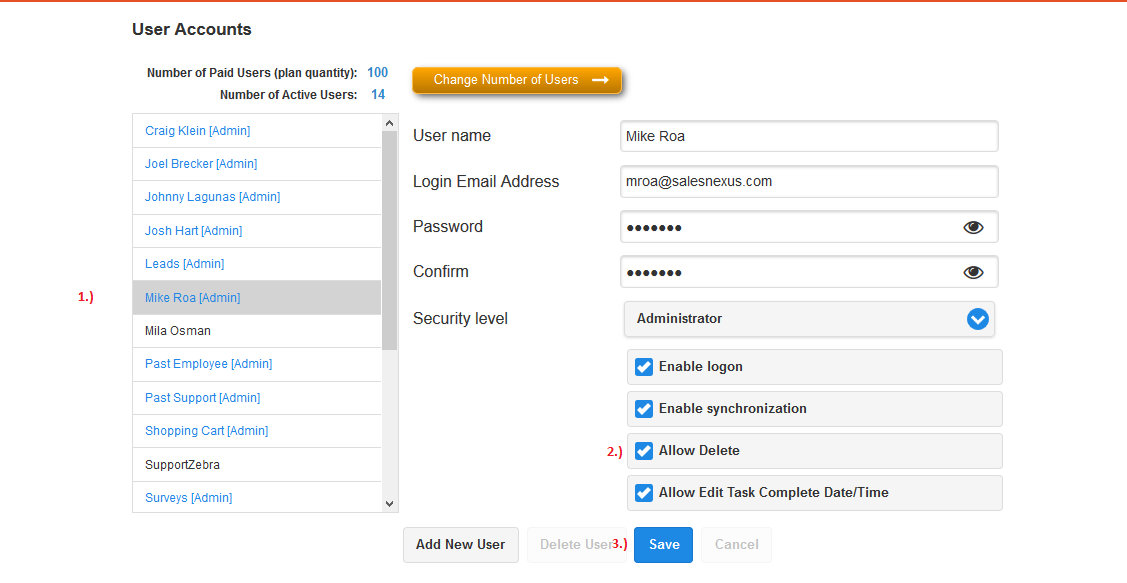
Task: Click into the User name text field
Action: 808,136
